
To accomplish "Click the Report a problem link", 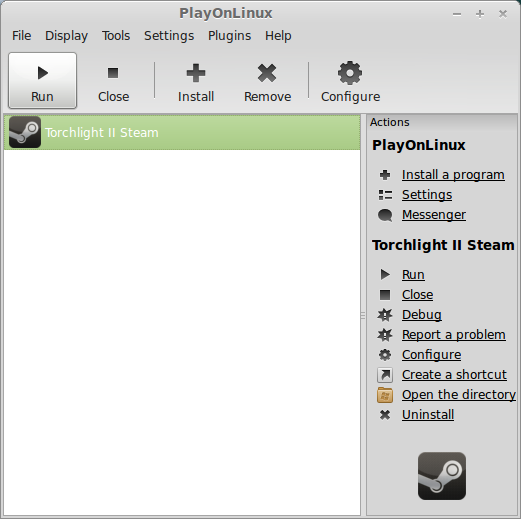I will (x=454, y=335).
